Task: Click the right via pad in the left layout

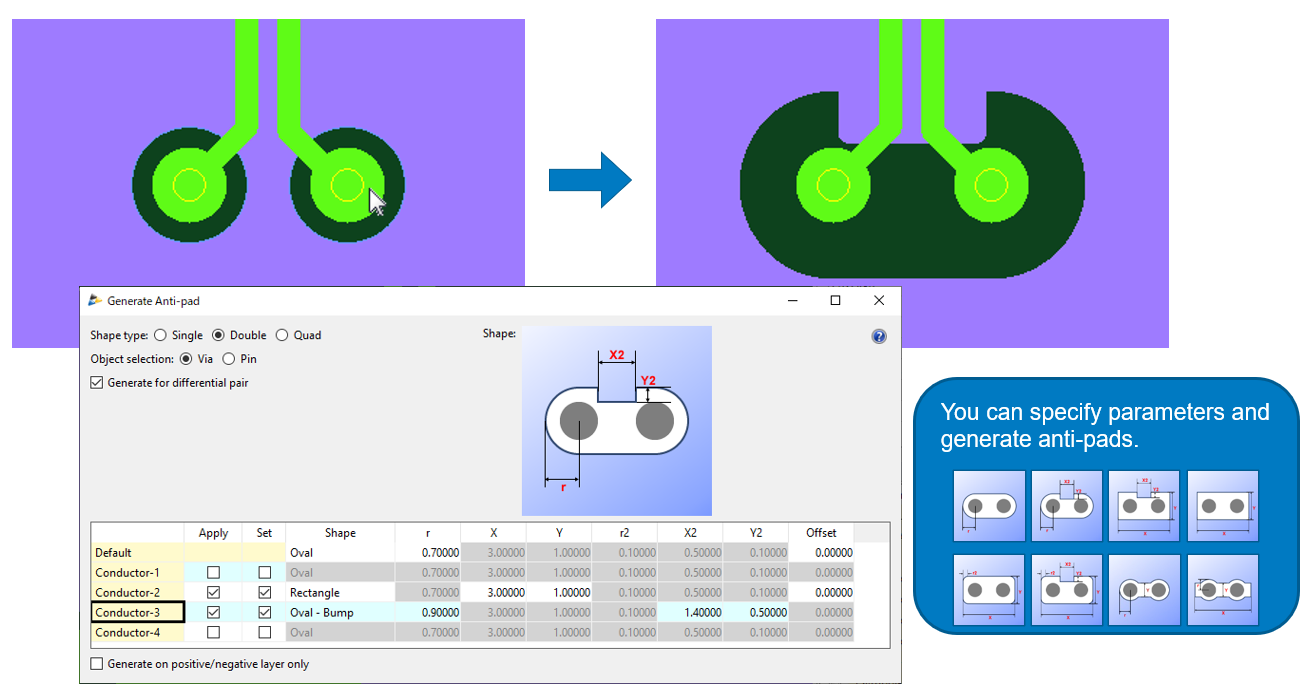Action: (347, 185)
